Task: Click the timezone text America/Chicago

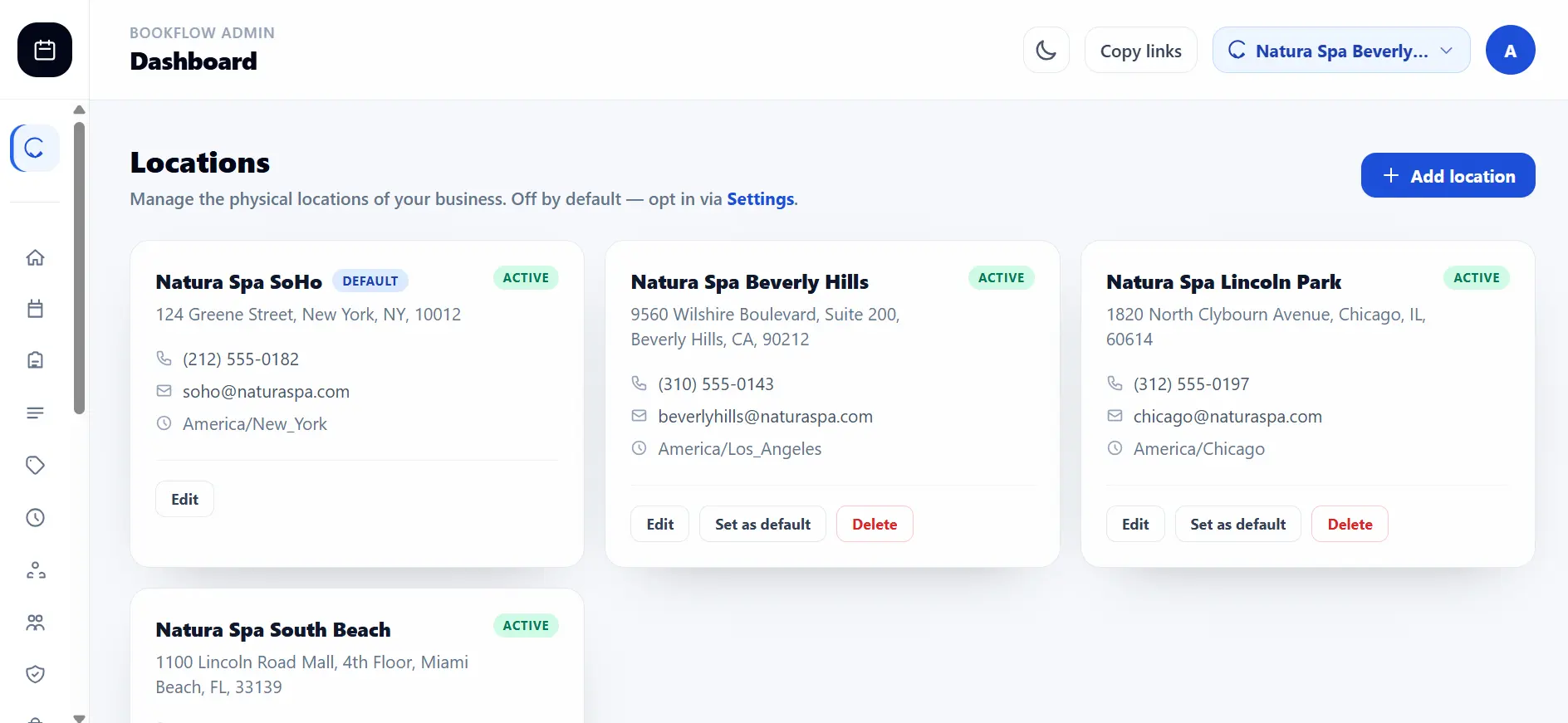Action: (x=1199, y=449)
